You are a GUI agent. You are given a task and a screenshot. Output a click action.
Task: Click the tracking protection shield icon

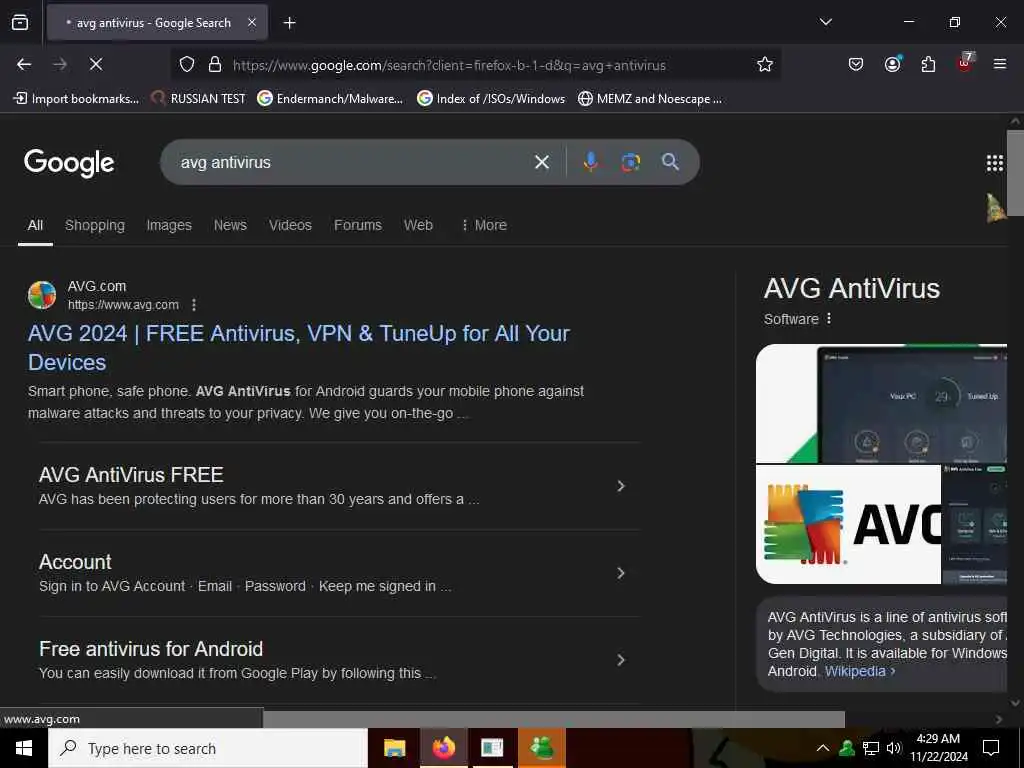[187, 65]
